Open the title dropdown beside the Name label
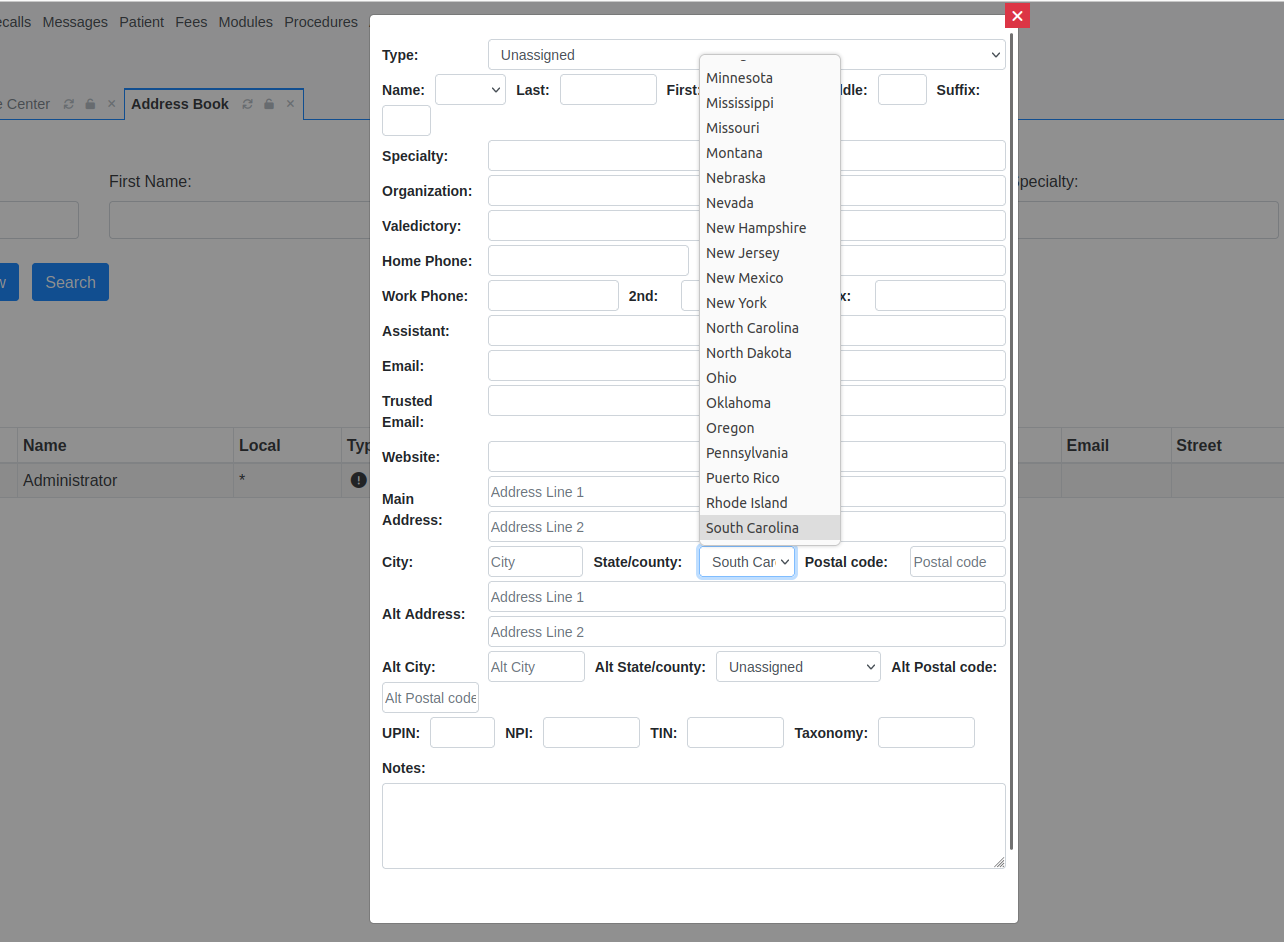The height and width of the screenshot is (942, 1284). tap(470, 89)
